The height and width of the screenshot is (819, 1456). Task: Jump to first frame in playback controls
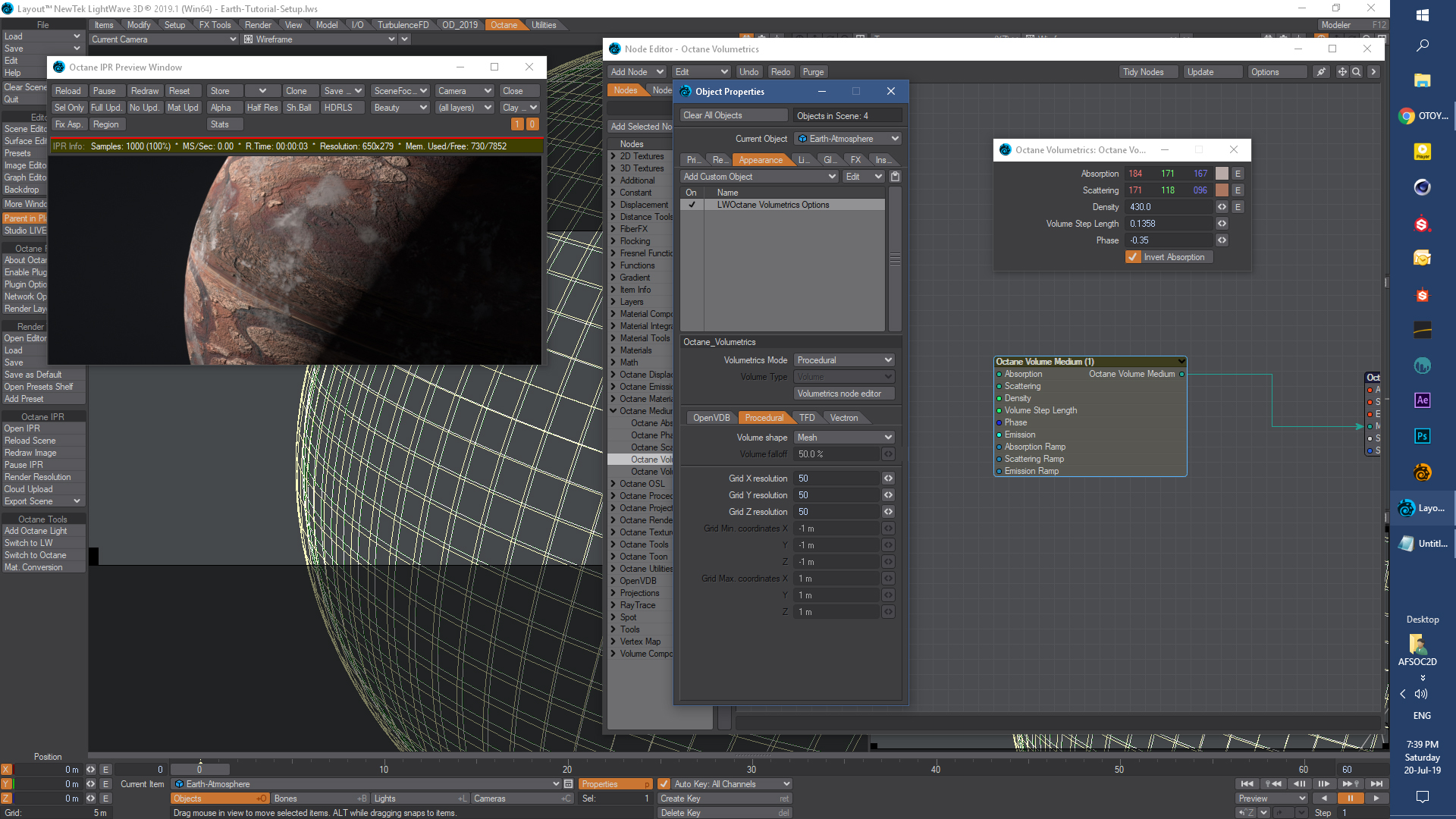1247,784
